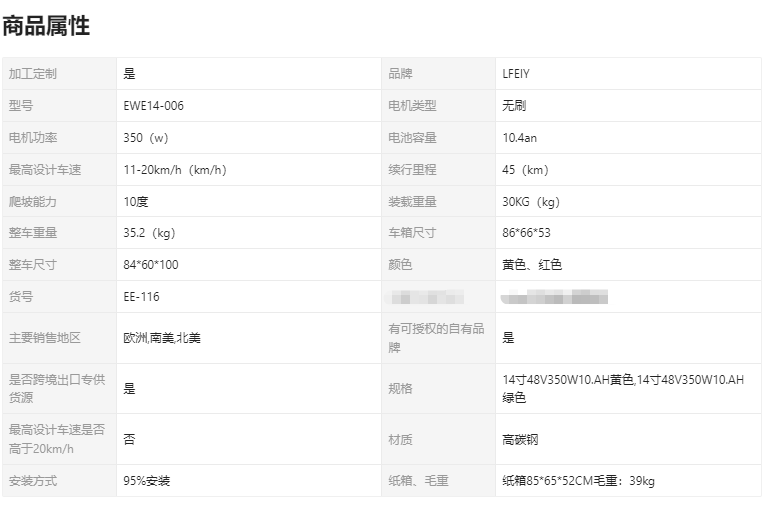
Task: Select the color value 黄色、红色
Action: point(532,265)
